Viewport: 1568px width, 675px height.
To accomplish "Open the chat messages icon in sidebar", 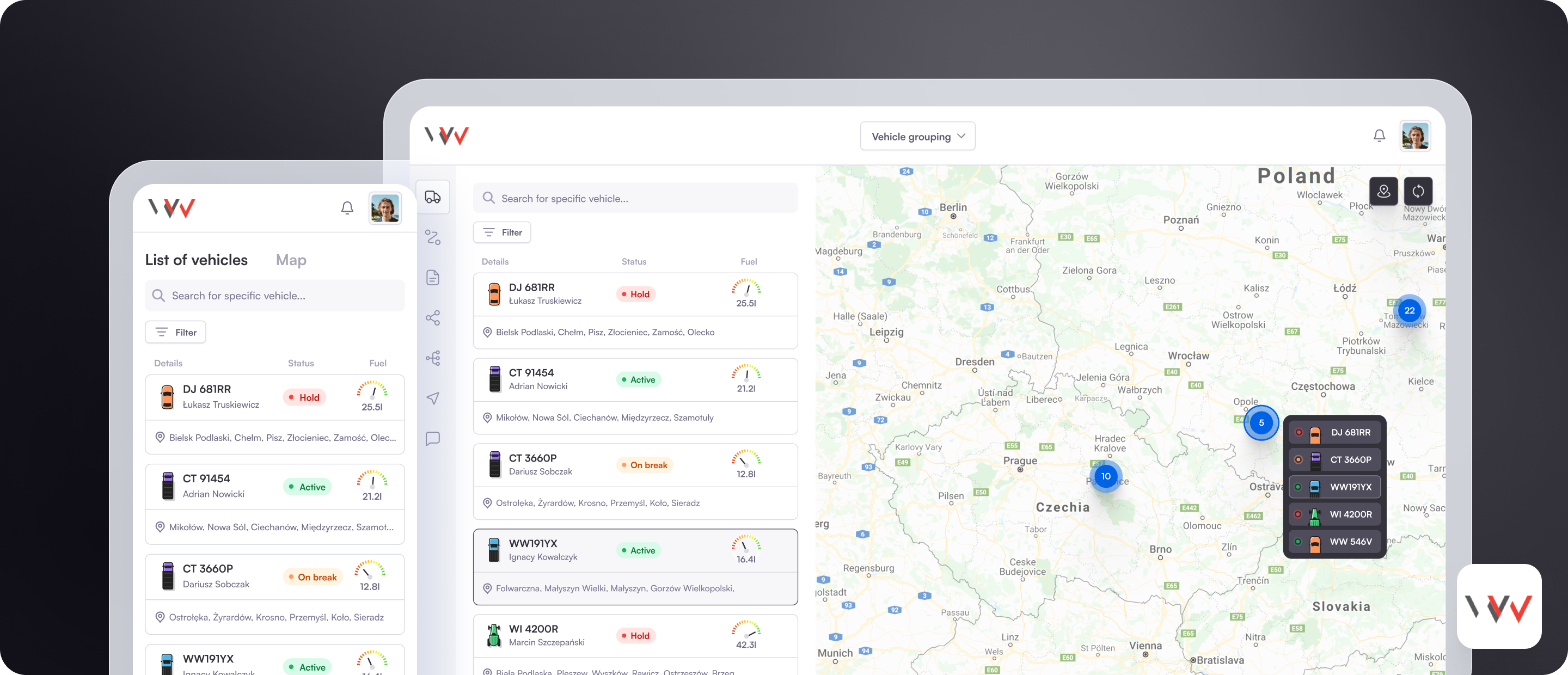I will tap(433, 438).
